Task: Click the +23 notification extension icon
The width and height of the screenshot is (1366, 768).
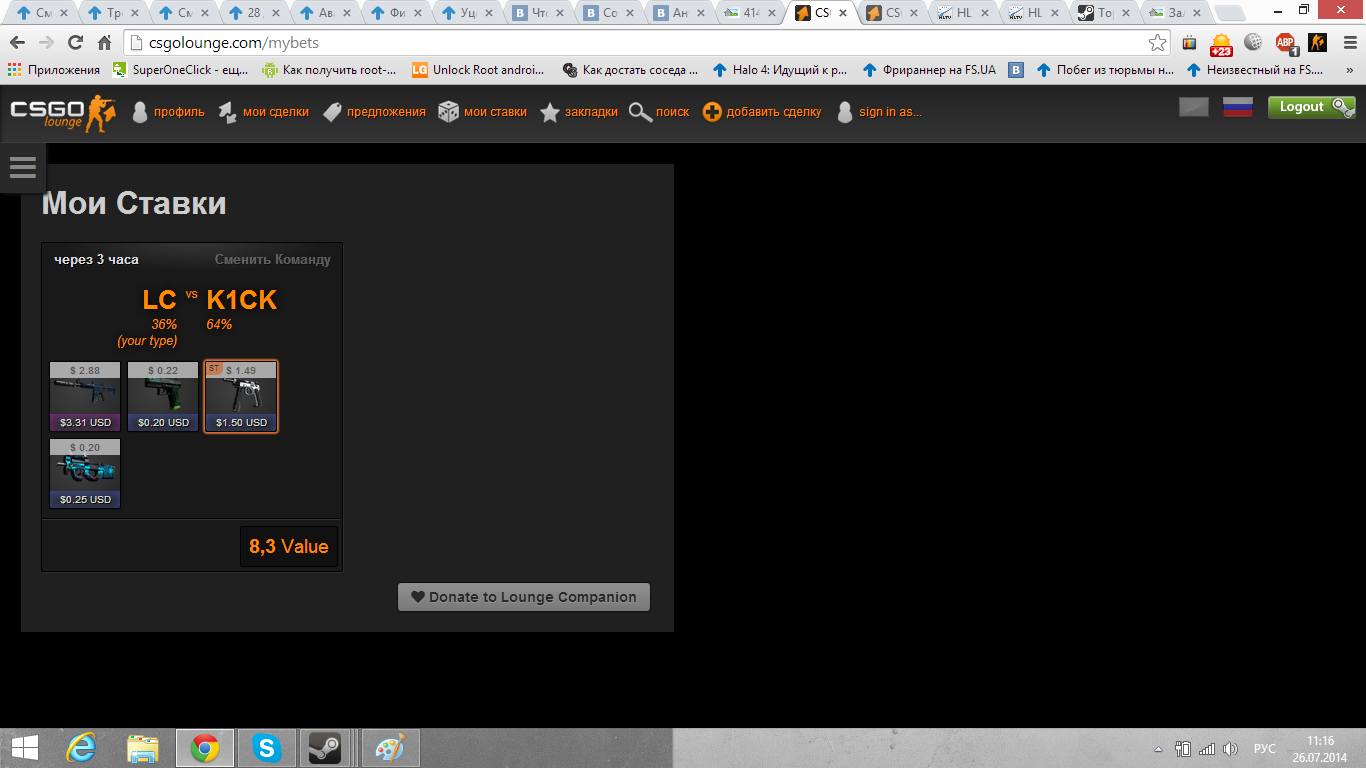Action: point(1220,44)
